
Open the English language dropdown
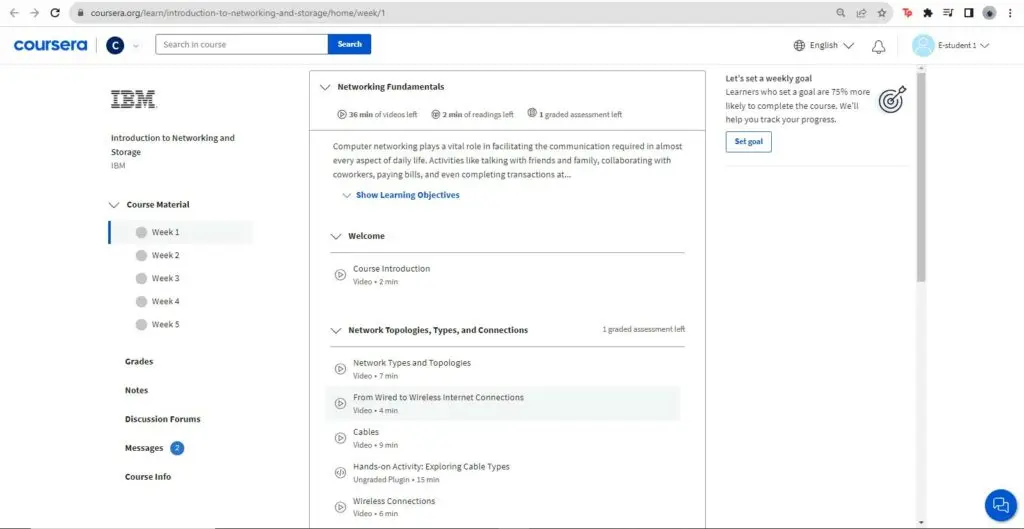824,45
